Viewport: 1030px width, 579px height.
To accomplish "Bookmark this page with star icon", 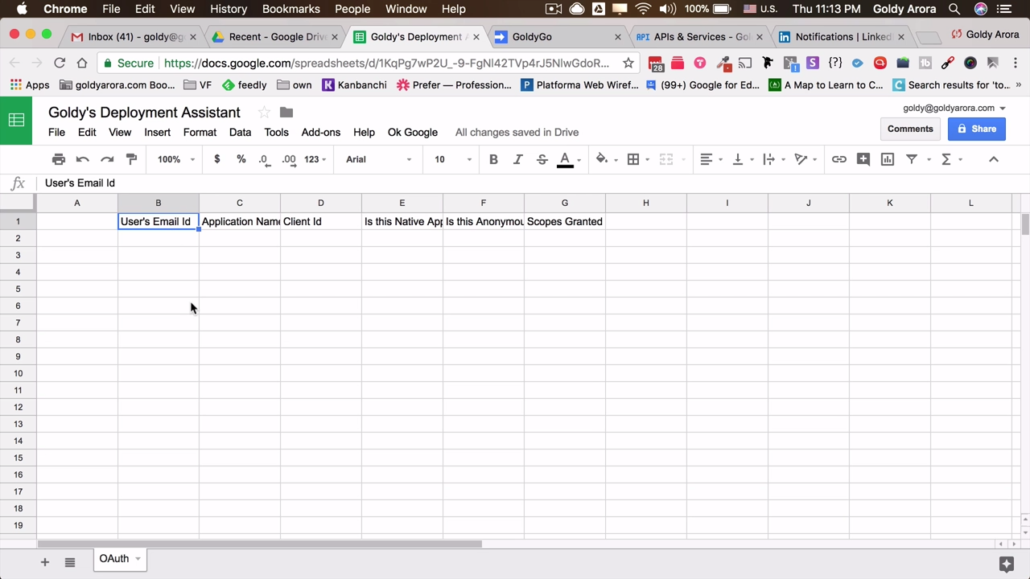I will (x=628, y=63).
